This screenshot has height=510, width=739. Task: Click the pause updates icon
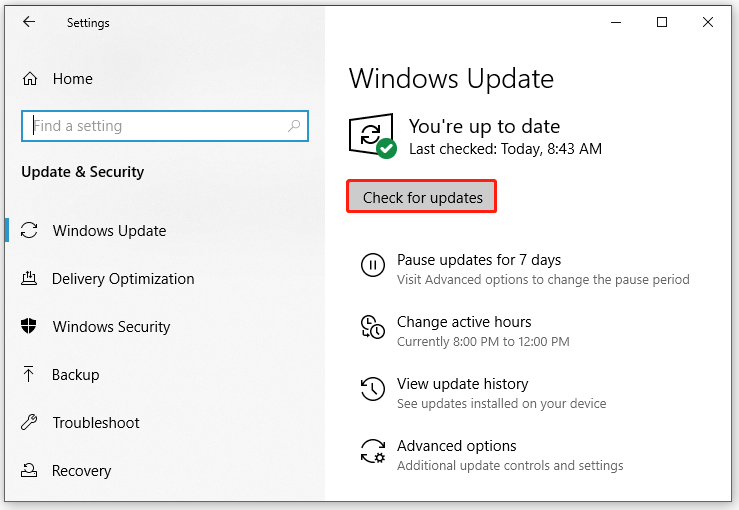[x=372, y=265]
